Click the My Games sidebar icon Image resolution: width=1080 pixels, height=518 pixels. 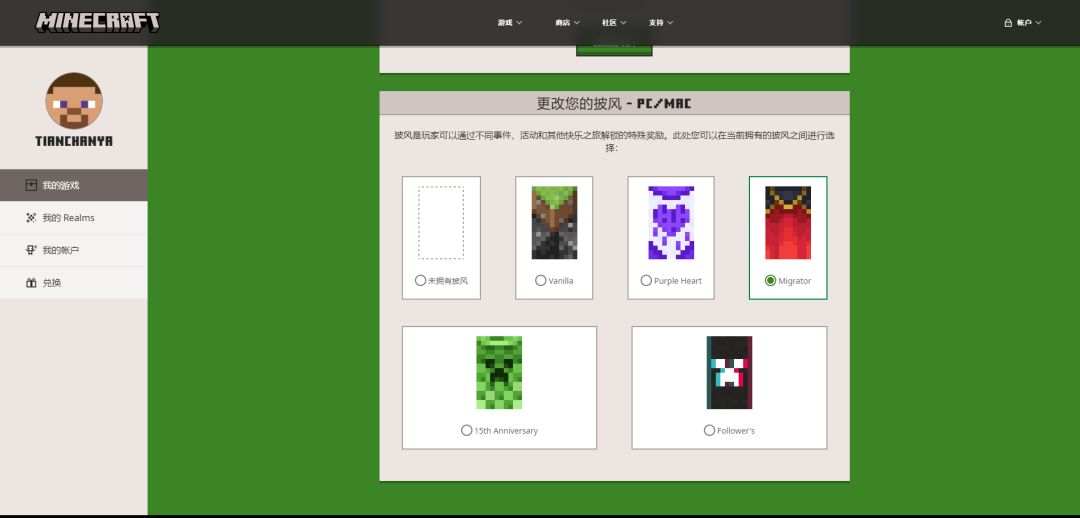tap(31, 185)
